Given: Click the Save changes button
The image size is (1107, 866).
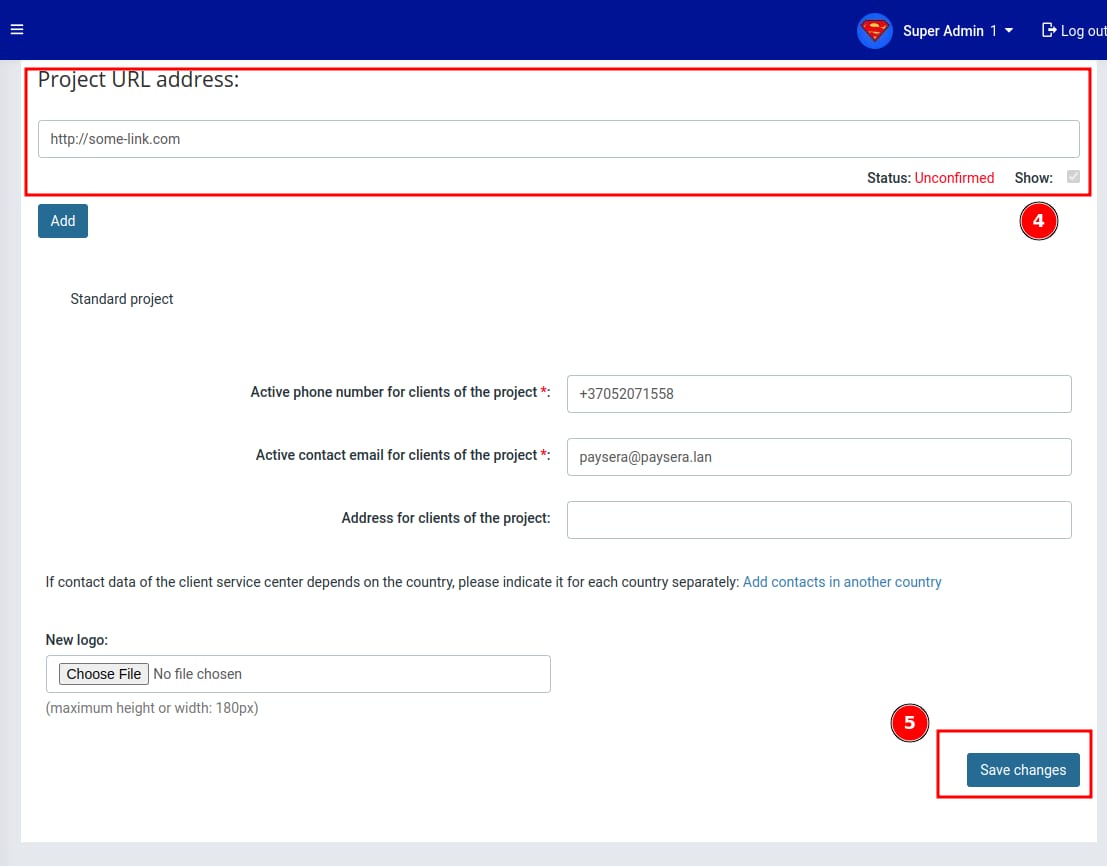Looking at the screenshot, I should coord(1023,770).
